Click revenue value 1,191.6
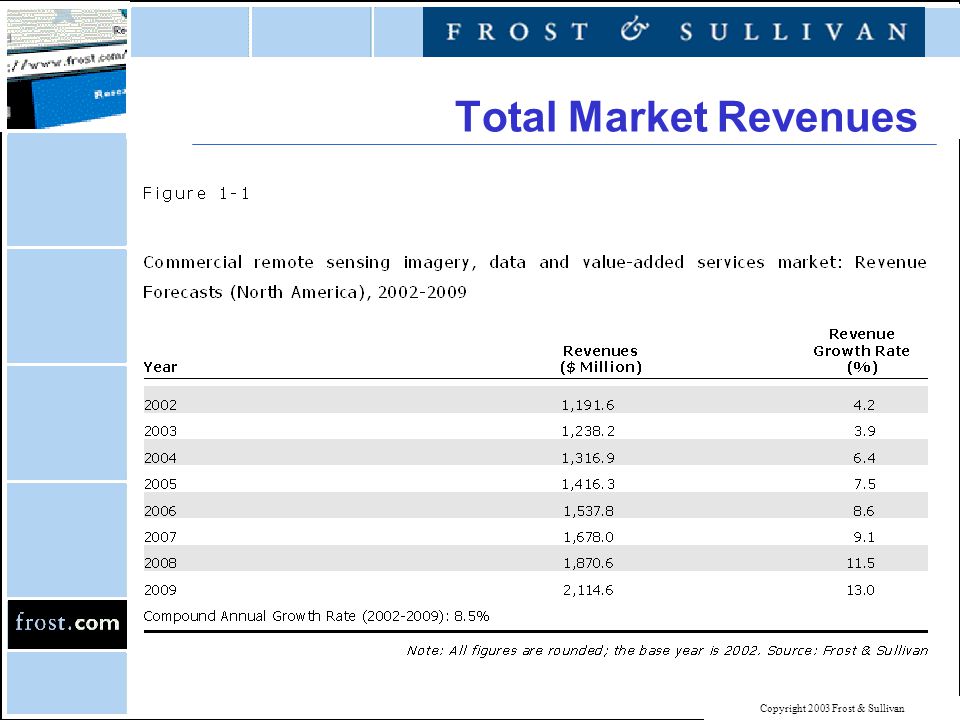Screen dimensions: 960x720 point(588,405)
